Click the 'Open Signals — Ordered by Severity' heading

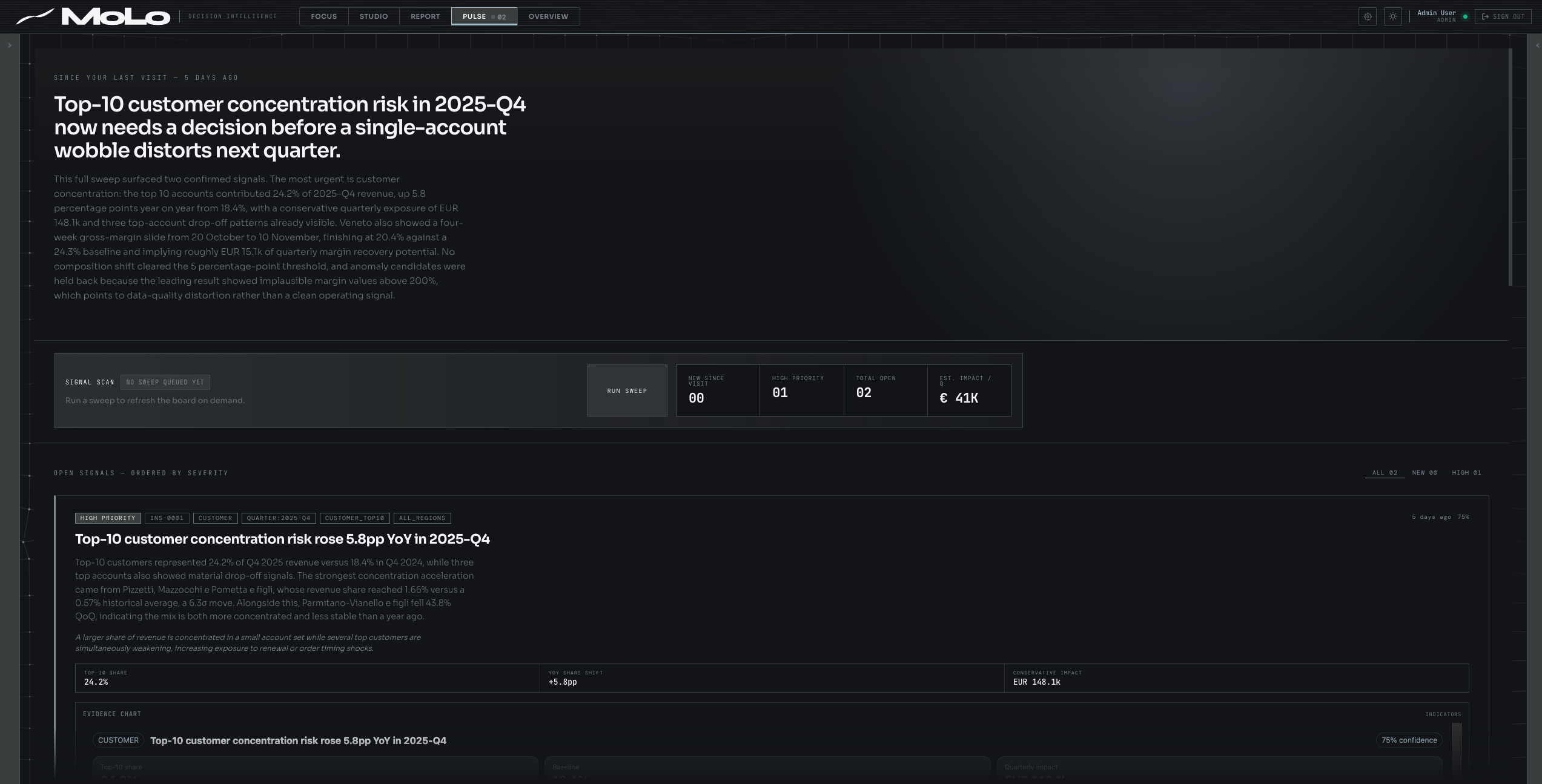(141, 473)
